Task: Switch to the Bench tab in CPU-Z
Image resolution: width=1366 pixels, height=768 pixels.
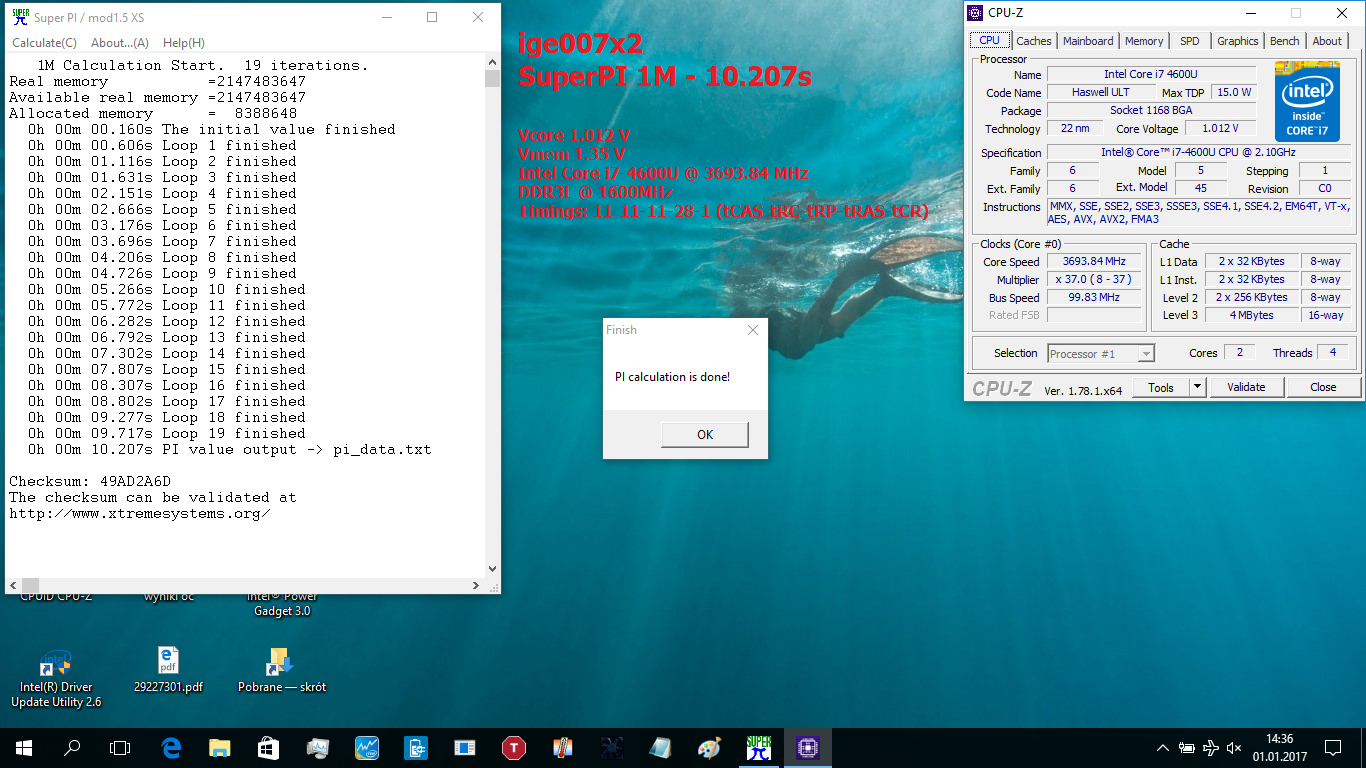Action: (x=1284, y=41)
